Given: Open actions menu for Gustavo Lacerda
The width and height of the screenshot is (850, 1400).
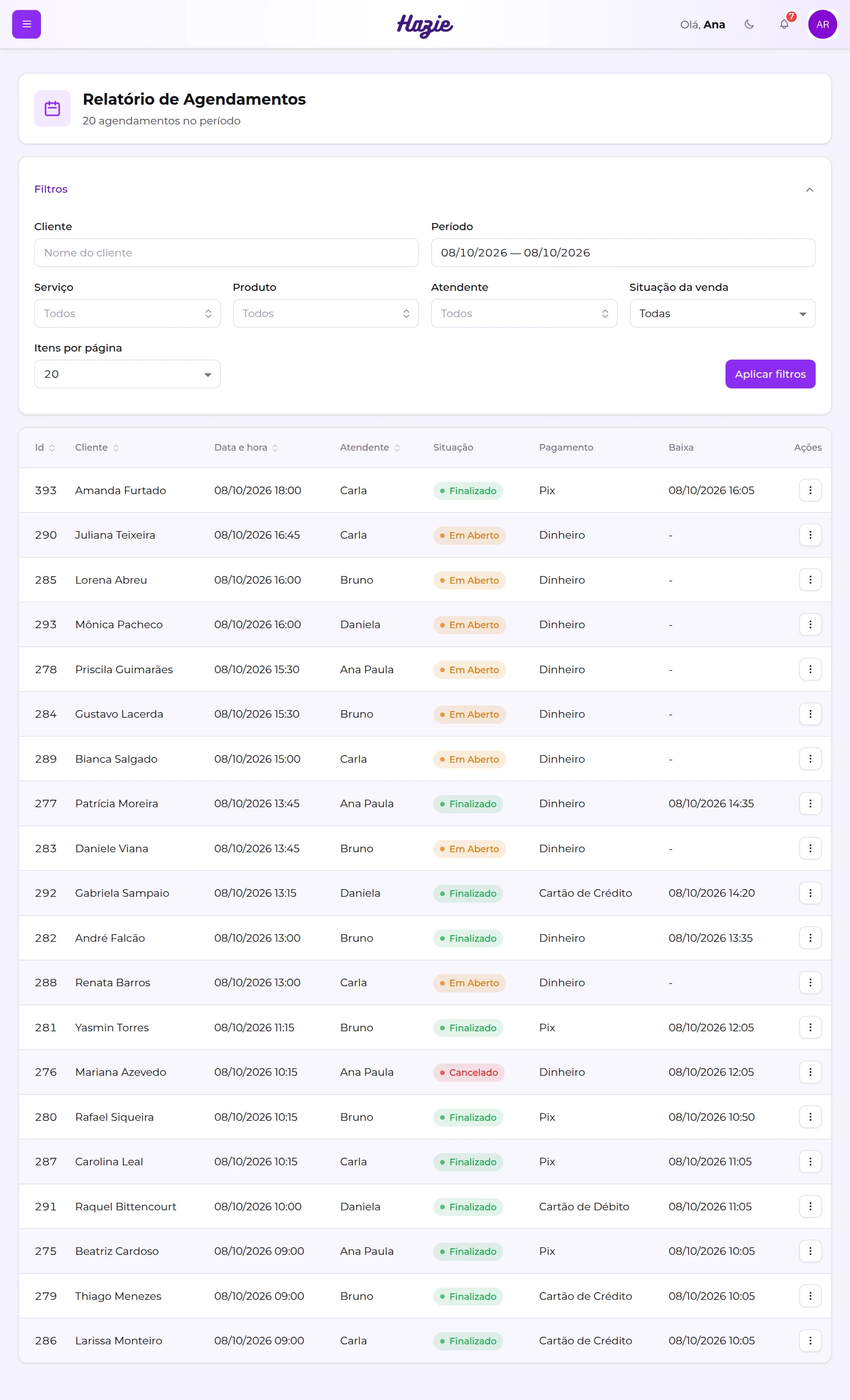Looking at the screenshot, I should click(x=810, y=714).
